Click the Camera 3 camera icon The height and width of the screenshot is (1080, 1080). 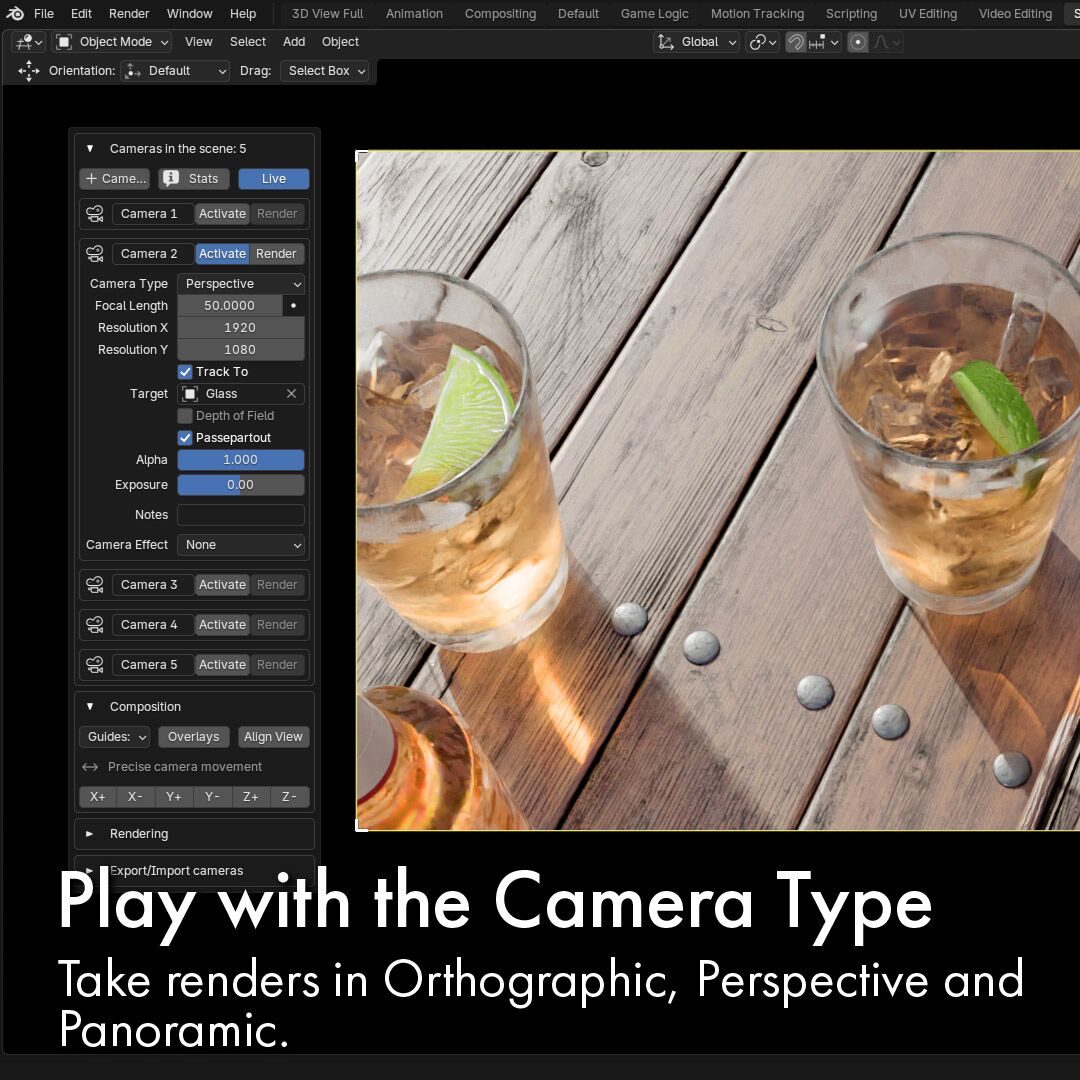tap(95, 585)
